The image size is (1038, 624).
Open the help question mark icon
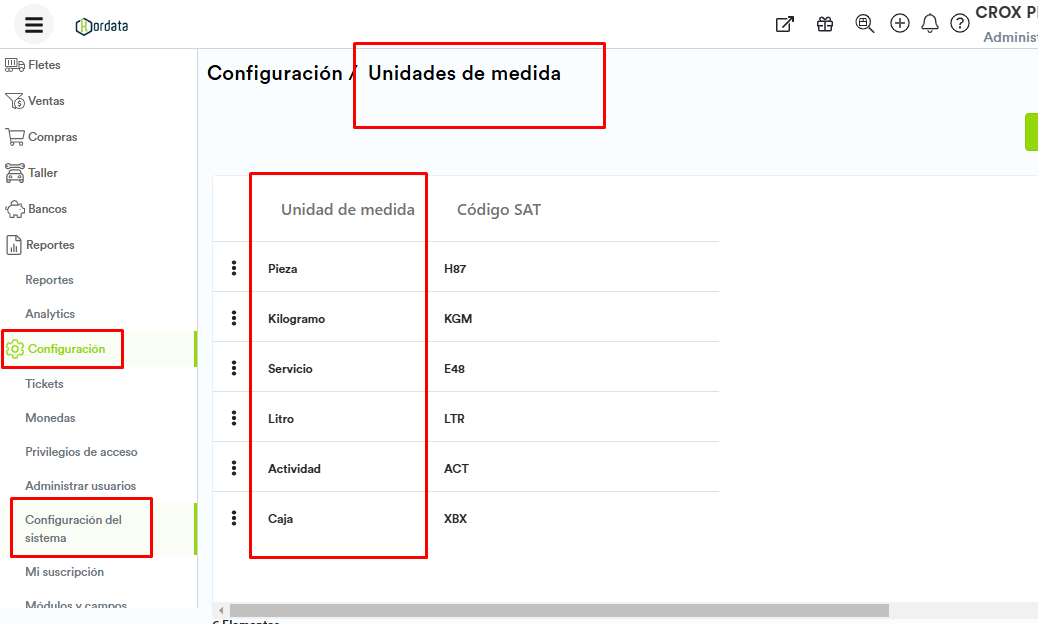click(x=960, y=24)
